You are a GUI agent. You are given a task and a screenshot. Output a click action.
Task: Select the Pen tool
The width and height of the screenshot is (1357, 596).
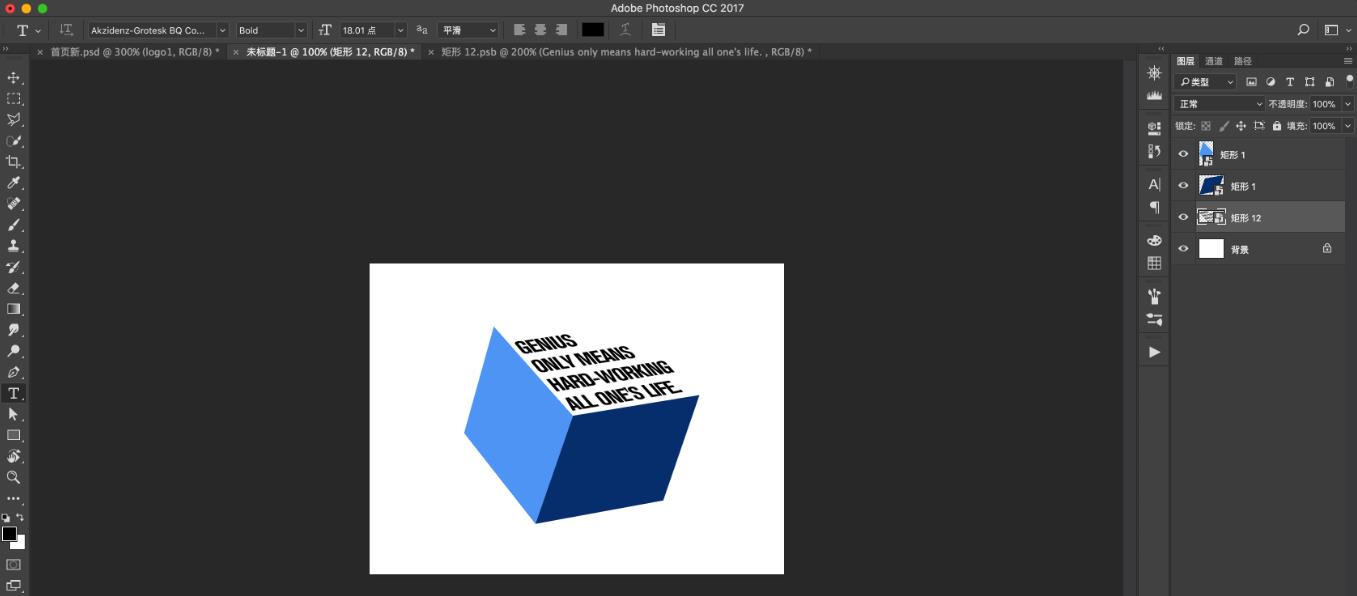tap(14, 372)
